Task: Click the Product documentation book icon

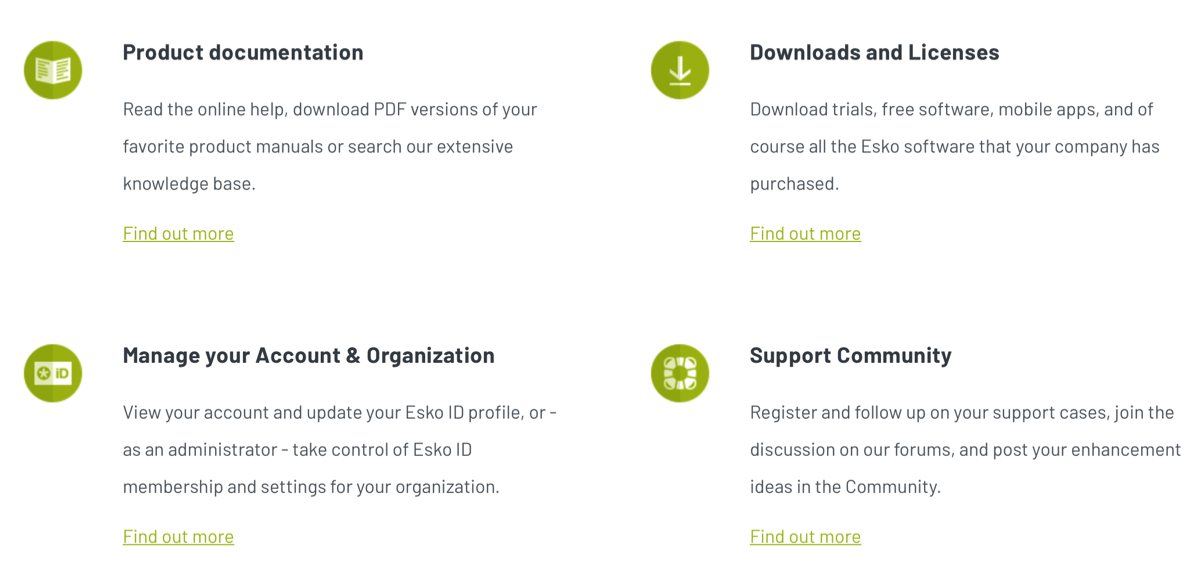Action: coord(53,70)
